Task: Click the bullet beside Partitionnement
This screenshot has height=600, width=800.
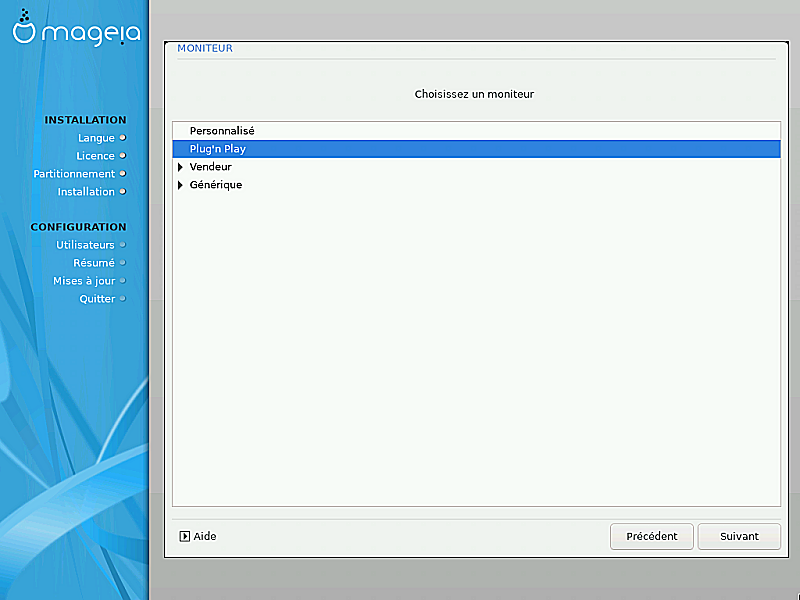Action: (x=122, y=173)
